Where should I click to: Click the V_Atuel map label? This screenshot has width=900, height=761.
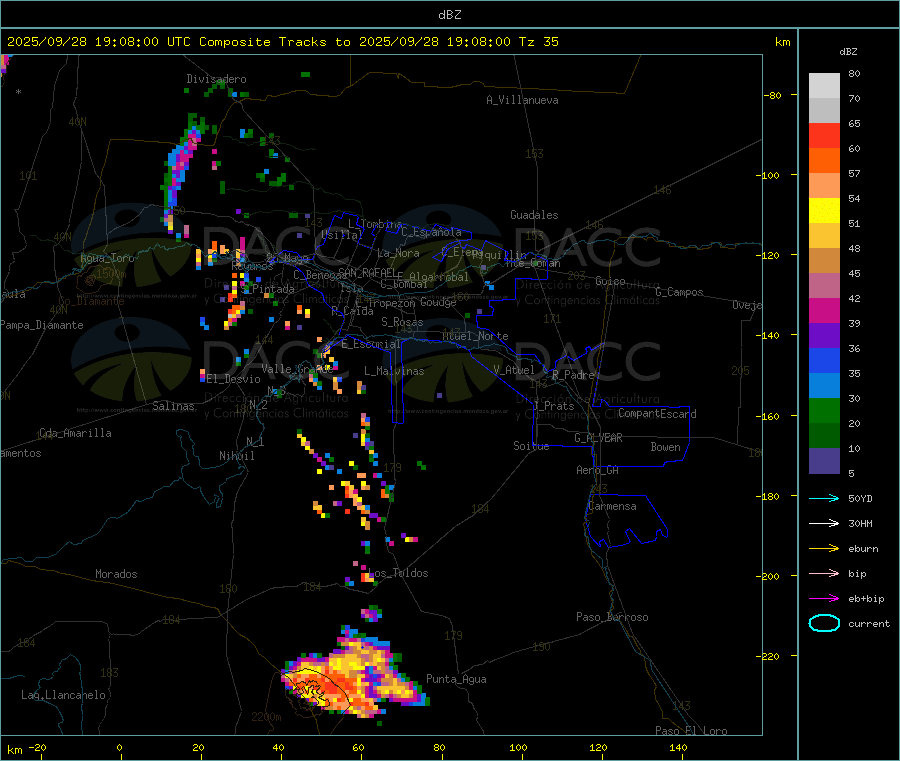point(514,370)
